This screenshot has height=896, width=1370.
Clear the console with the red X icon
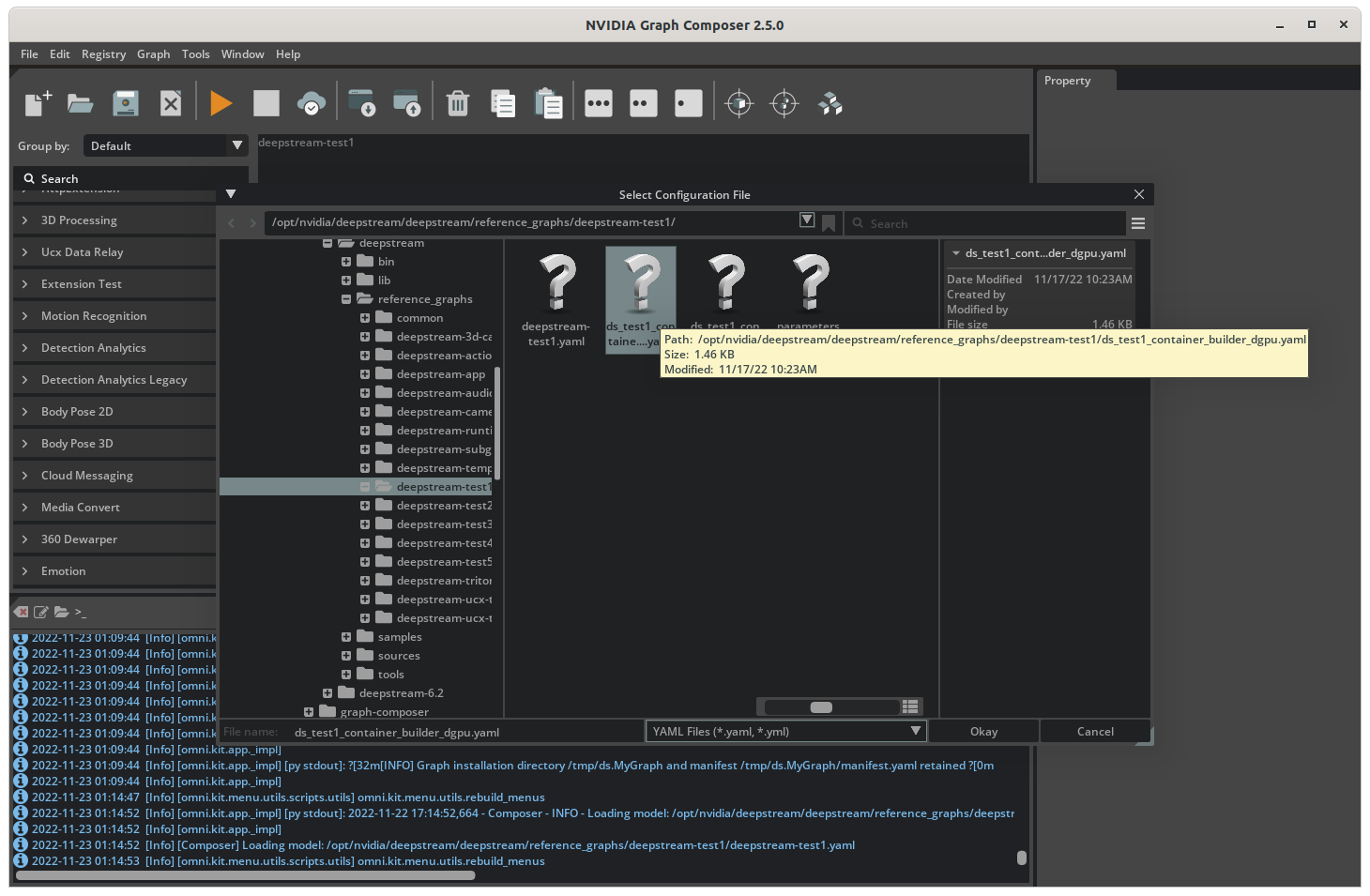pos(22,612)
